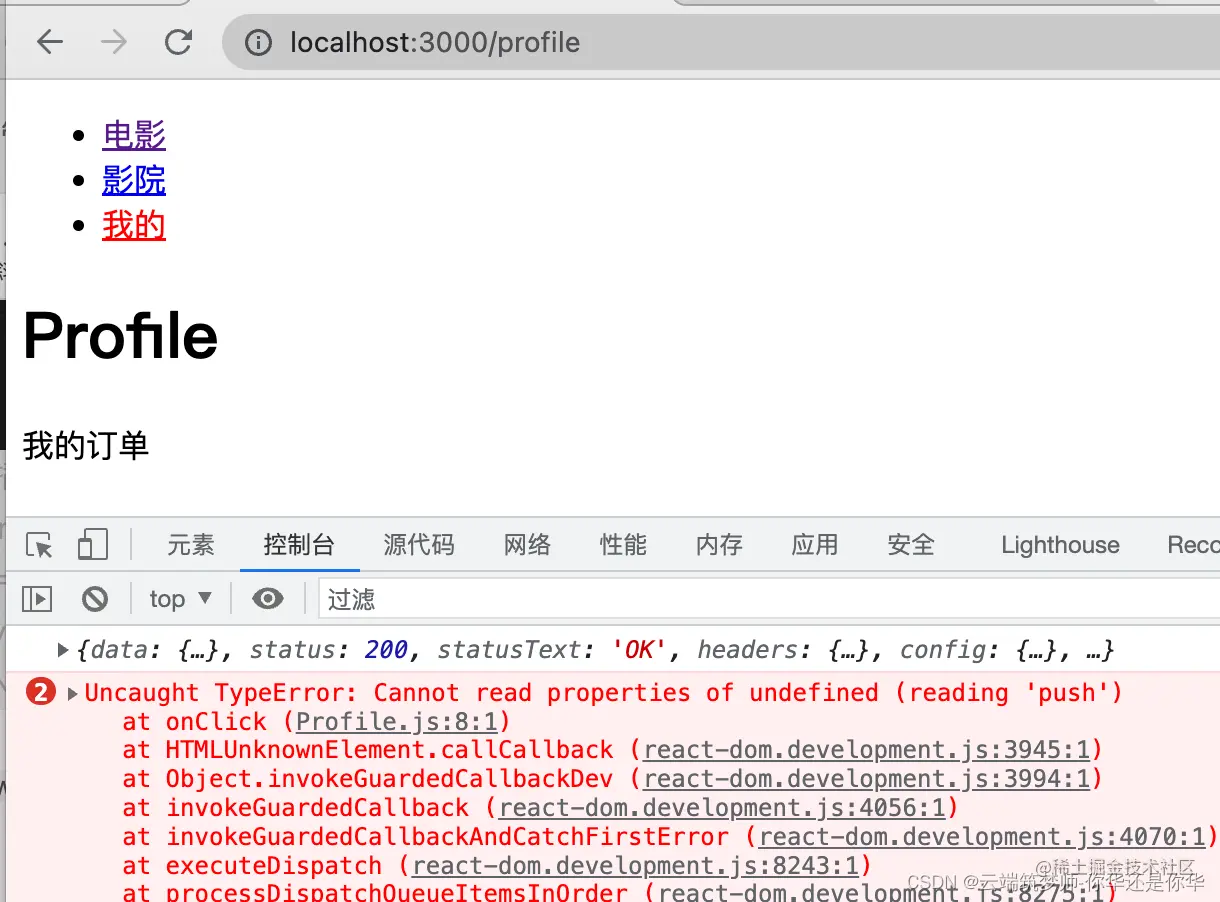Switch to the 应用 tab
The height and width of the screenshot is (902, 1220).
point(815,545)
